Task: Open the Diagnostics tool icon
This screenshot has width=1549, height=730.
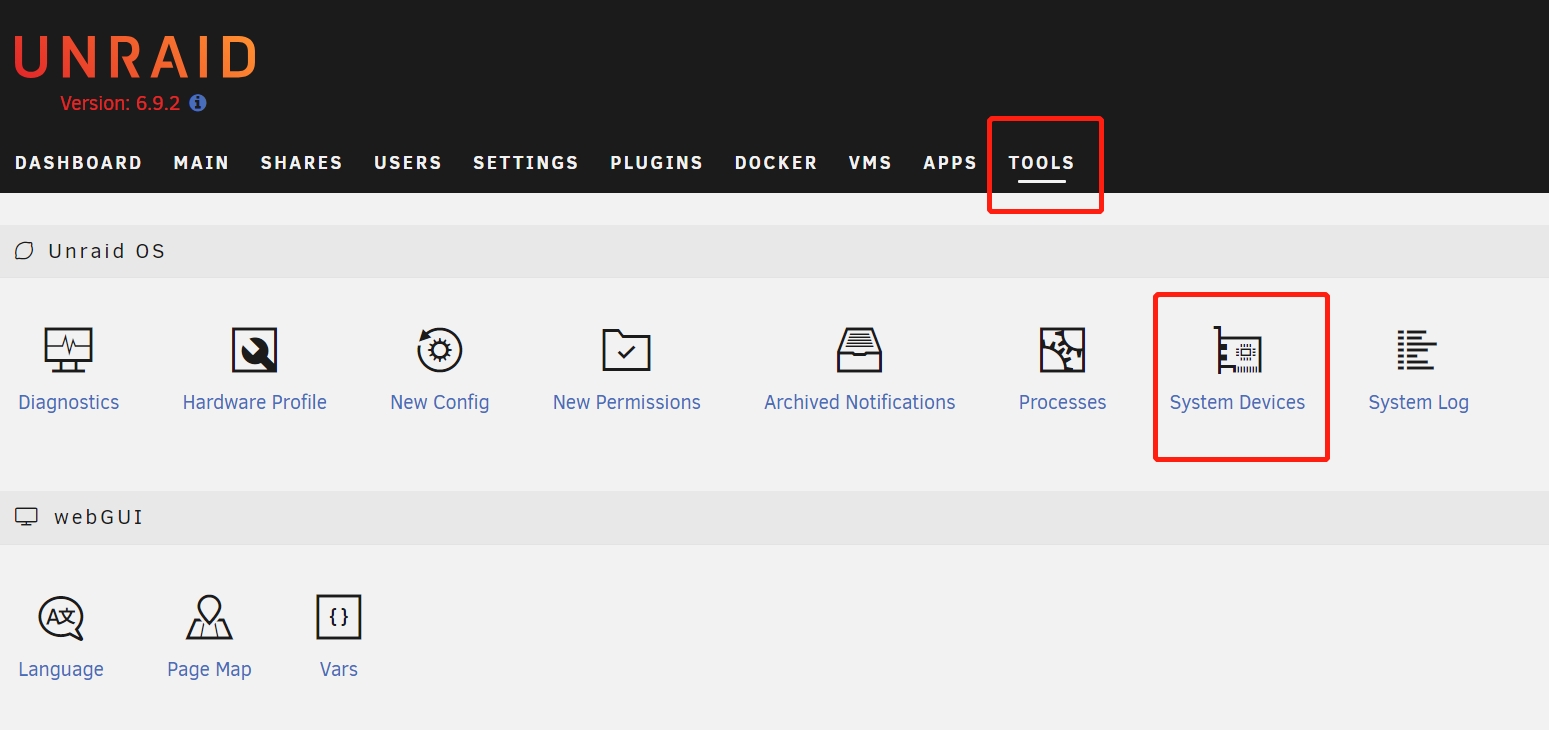Action: coord(68,350)
